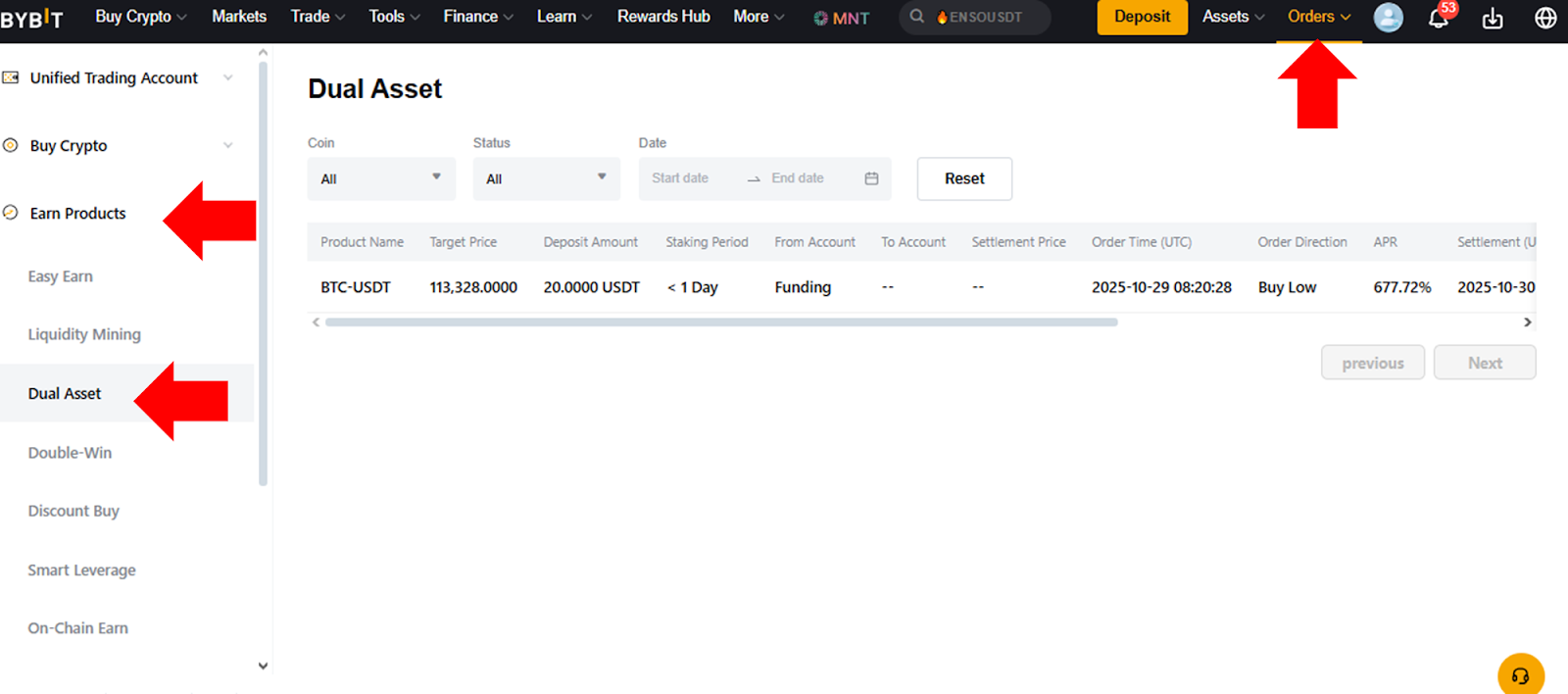
Task: Open the Orders dropdown
Action: tap(1319, 17)
